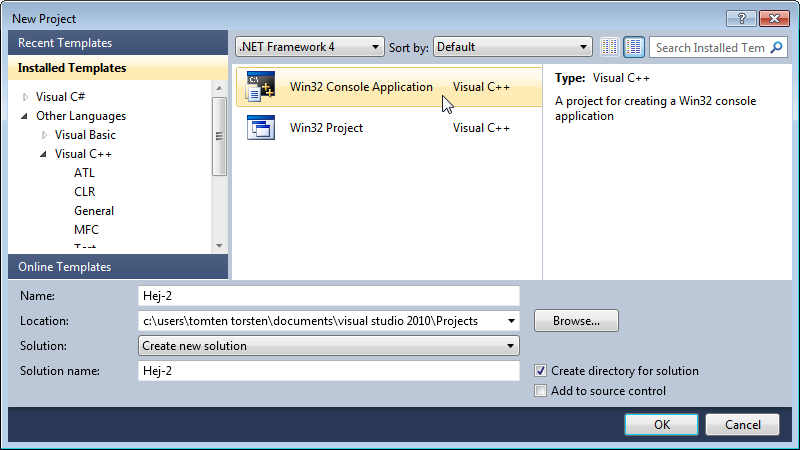
Task: Click the Win32 Console Application icon
Action: [261, 87]
